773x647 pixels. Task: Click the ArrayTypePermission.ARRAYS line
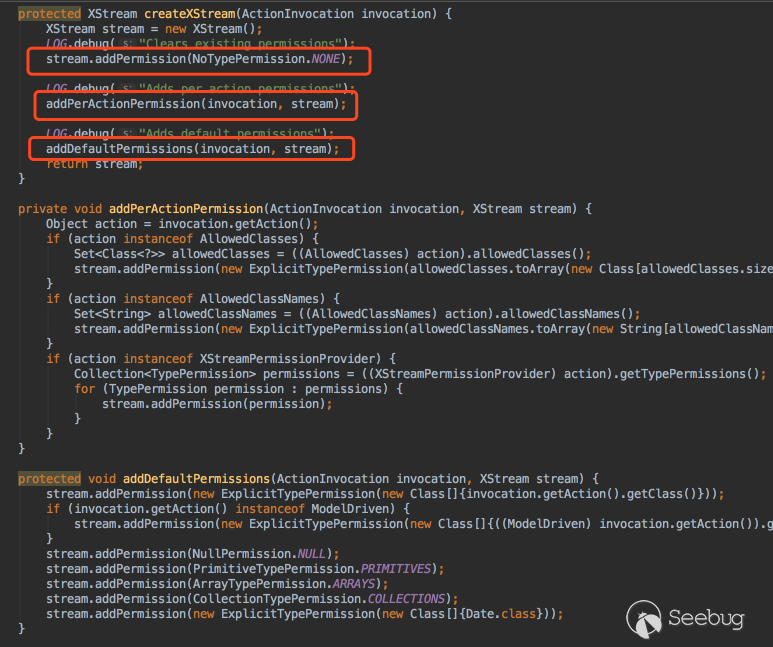click(x=217, y=584)
